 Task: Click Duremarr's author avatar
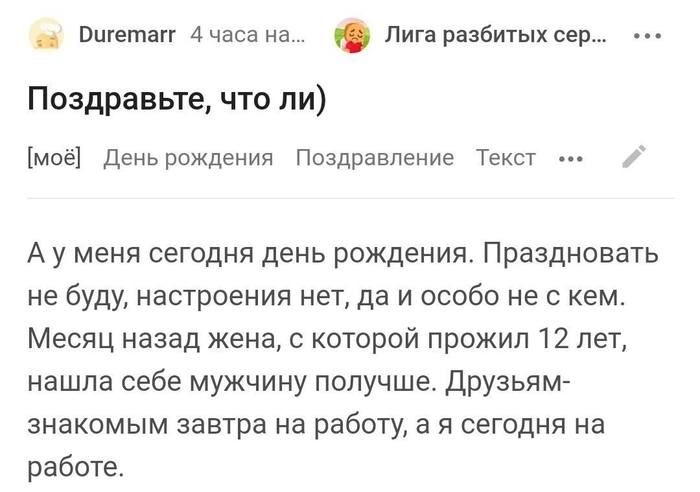point(44,37)
